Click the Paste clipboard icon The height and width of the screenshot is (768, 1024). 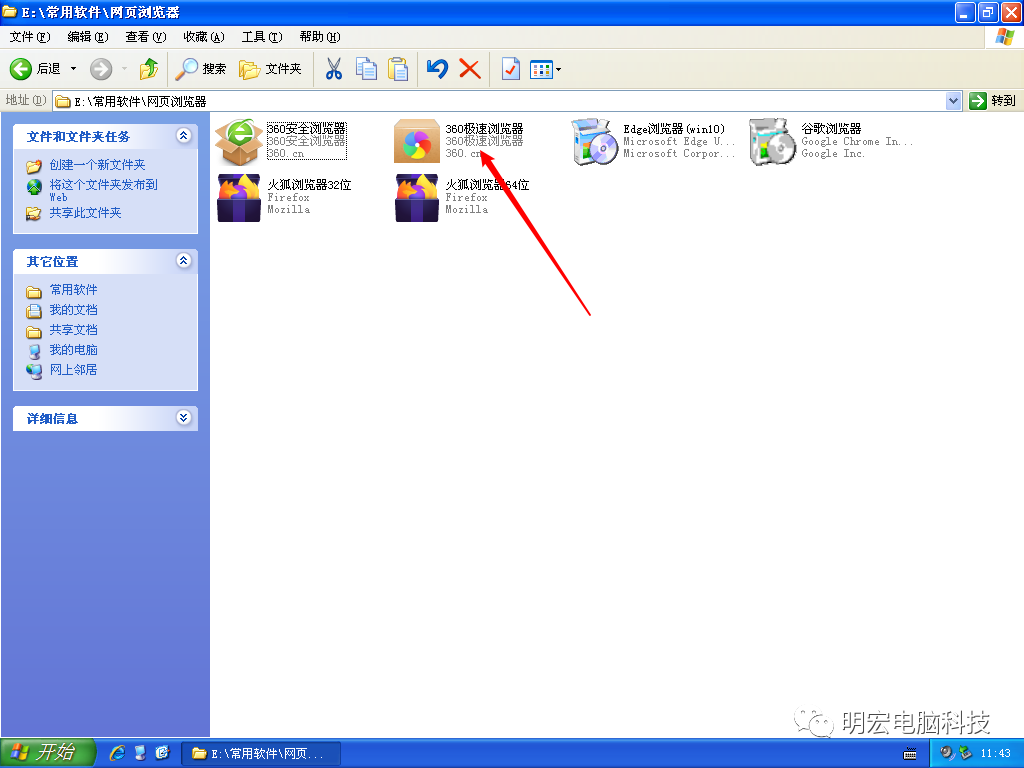tap(398, 69)
